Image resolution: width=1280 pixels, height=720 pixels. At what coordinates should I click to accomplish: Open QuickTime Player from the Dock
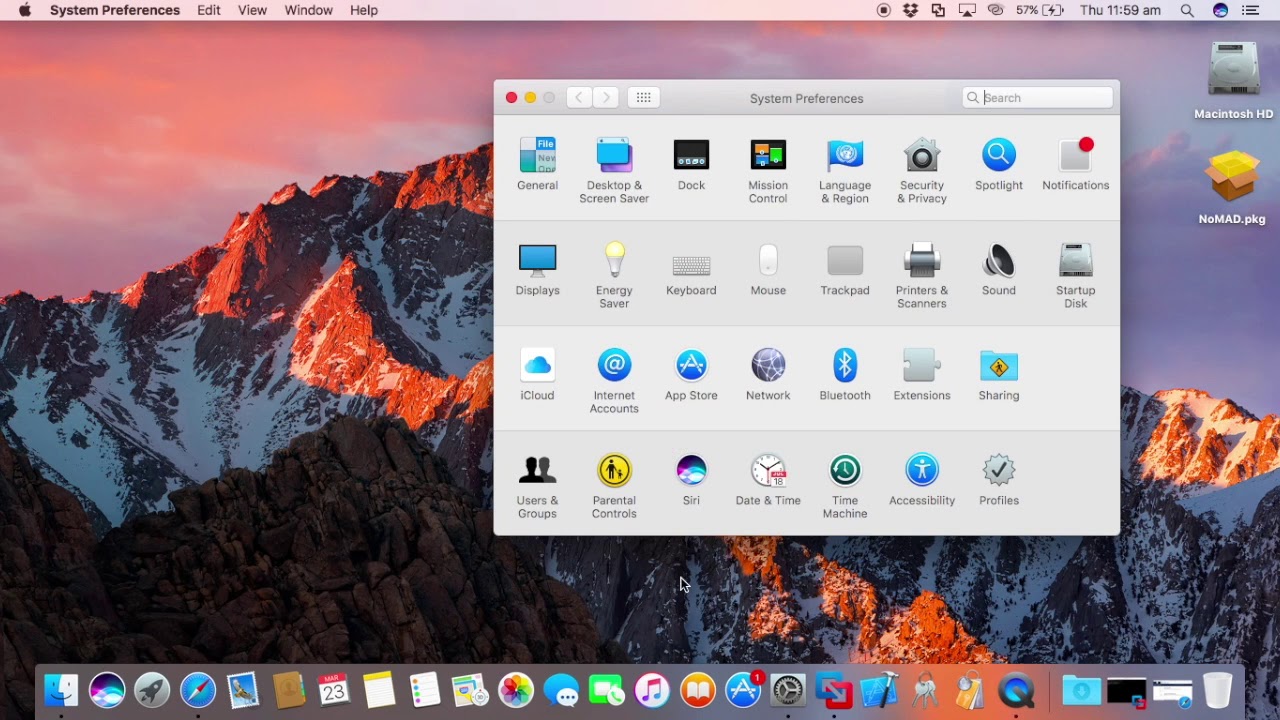1016,690
